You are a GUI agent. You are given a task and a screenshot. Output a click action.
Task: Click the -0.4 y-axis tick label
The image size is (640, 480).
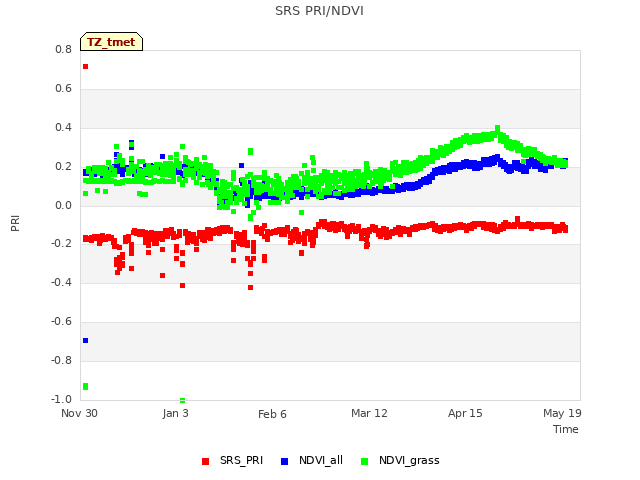point(61,282)
